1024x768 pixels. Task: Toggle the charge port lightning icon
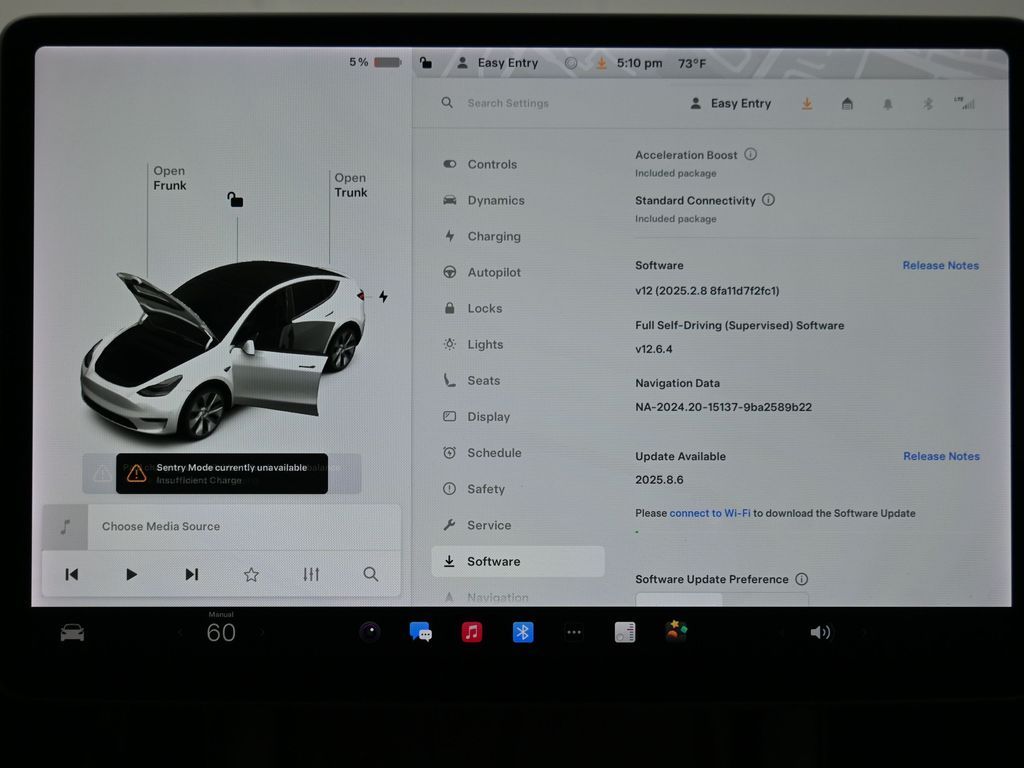point(383,297)
